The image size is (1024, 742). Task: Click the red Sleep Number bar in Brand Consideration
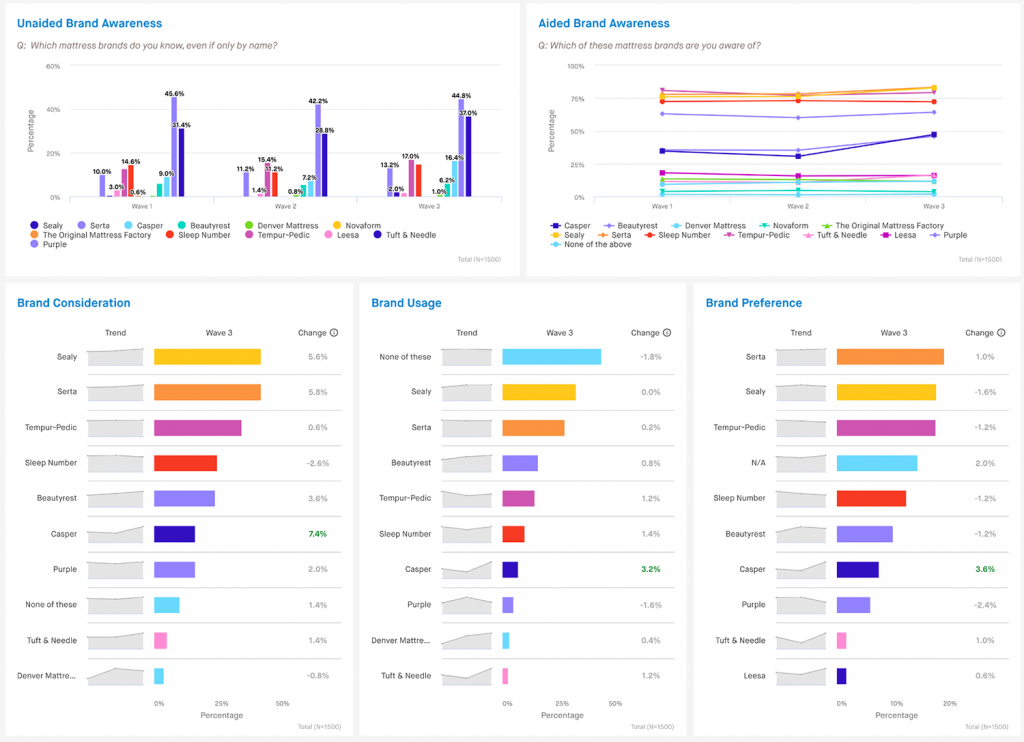(185, 463)
